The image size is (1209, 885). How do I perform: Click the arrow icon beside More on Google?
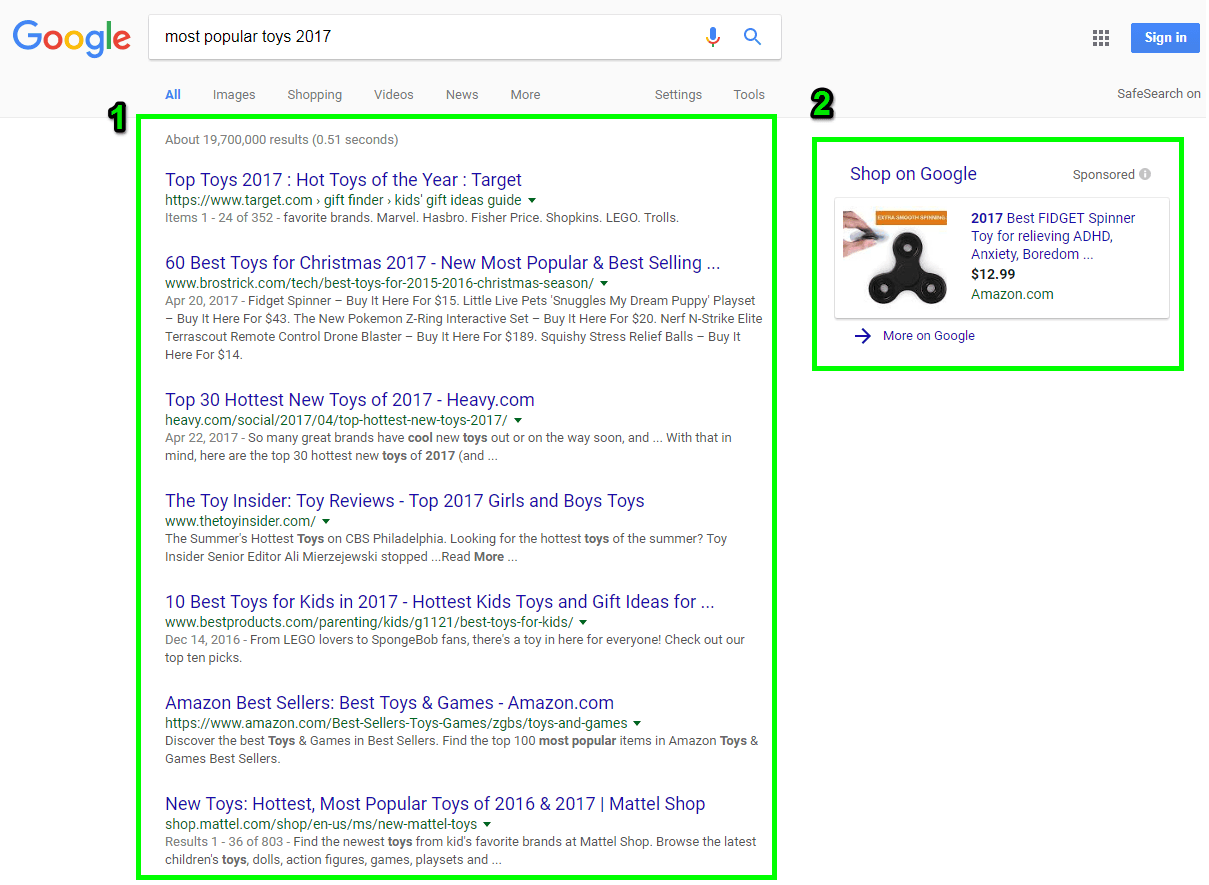[862, 336]
